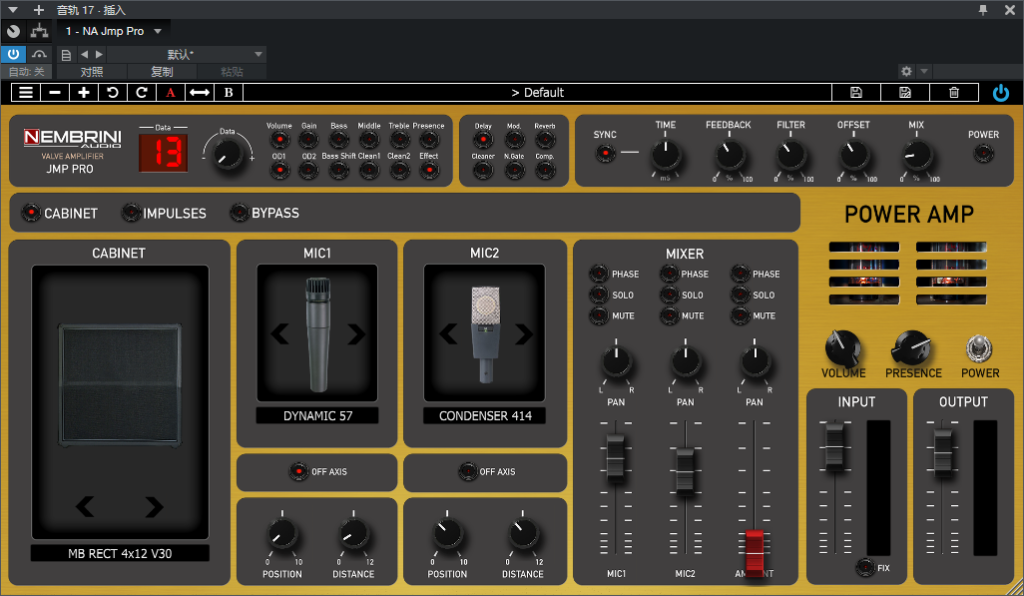Select previous cabinet model arrow
Image resolution: width=1024 pixels, height=596 pixels.
tap(85, 506)
